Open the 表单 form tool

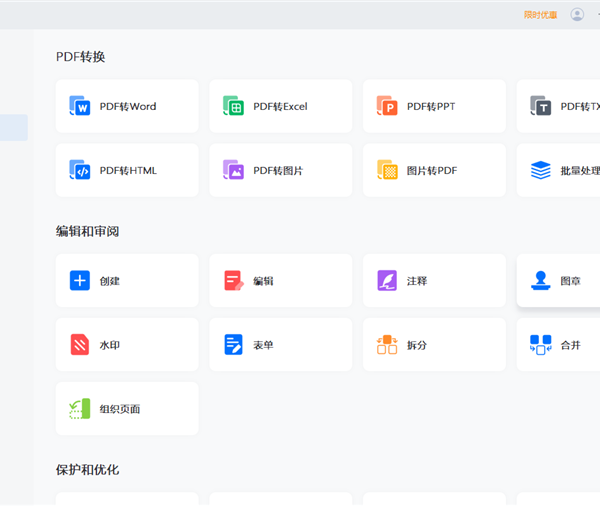(280, 345)
